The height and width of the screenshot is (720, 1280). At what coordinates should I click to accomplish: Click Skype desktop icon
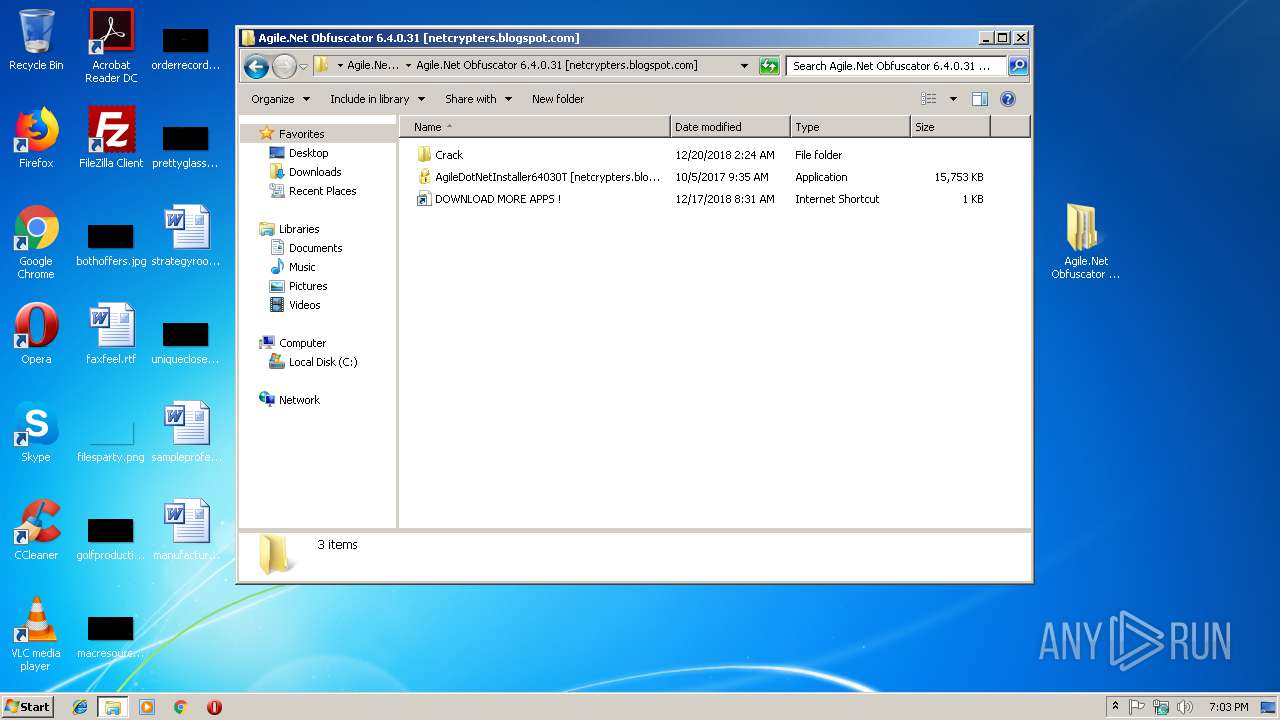[36, 432]
